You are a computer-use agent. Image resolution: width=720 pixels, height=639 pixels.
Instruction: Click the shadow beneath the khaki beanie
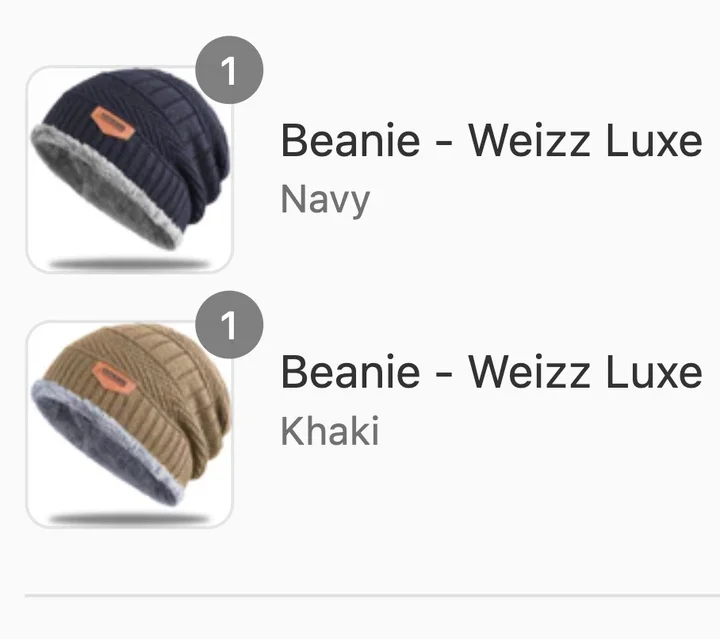point(129,518)
